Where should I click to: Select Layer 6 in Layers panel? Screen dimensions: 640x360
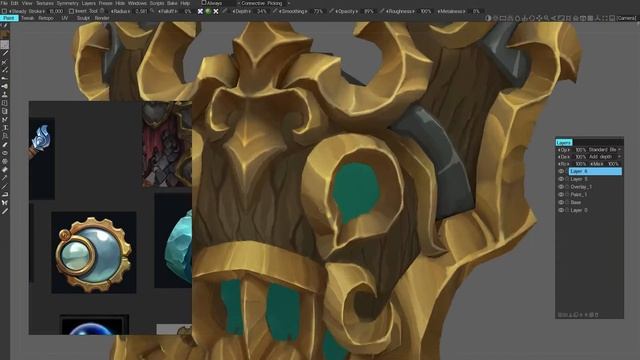point(595,171)
